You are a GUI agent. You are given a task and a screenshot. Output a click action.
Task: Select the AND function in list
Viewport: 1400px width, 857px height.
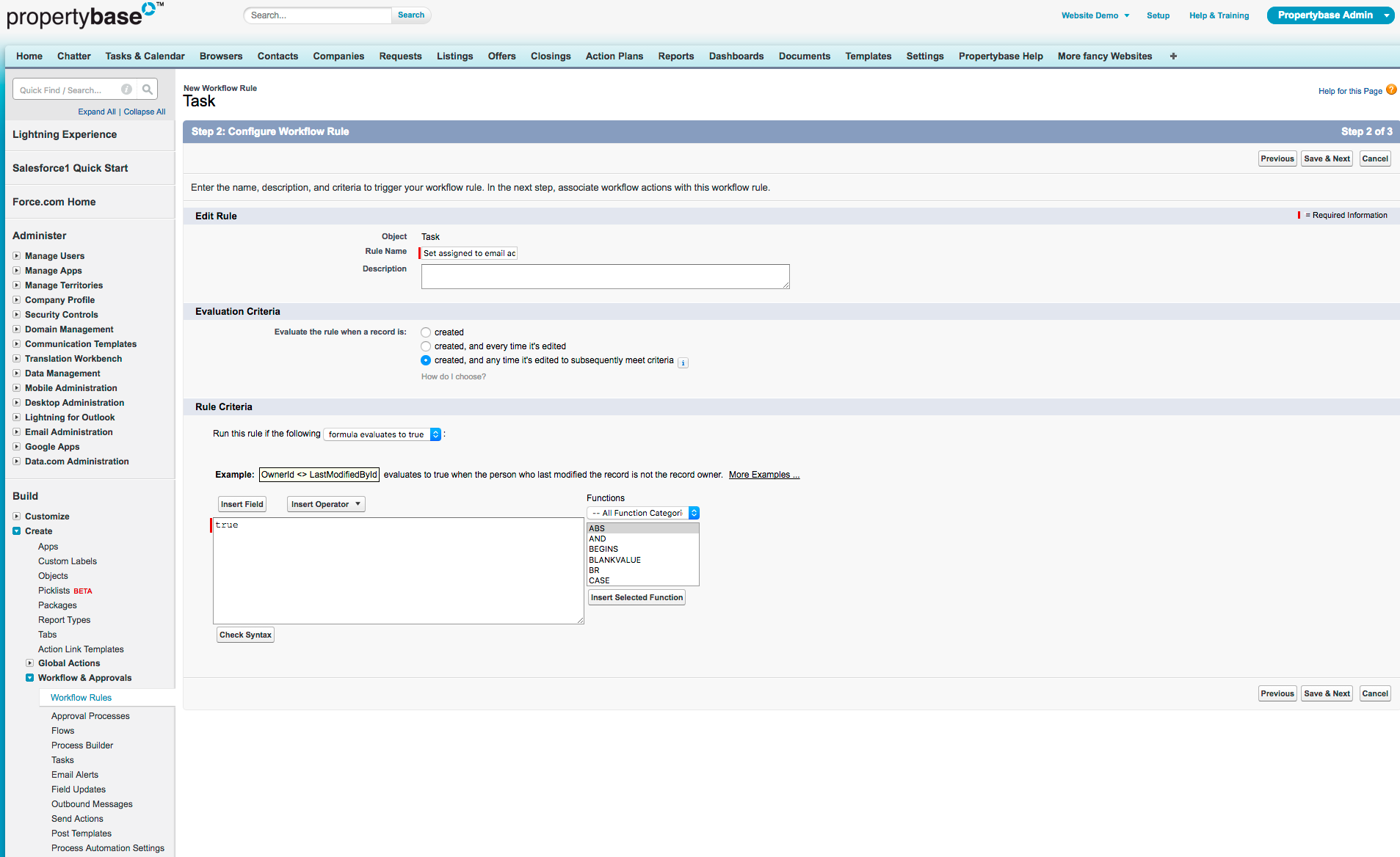pos(642,539)
